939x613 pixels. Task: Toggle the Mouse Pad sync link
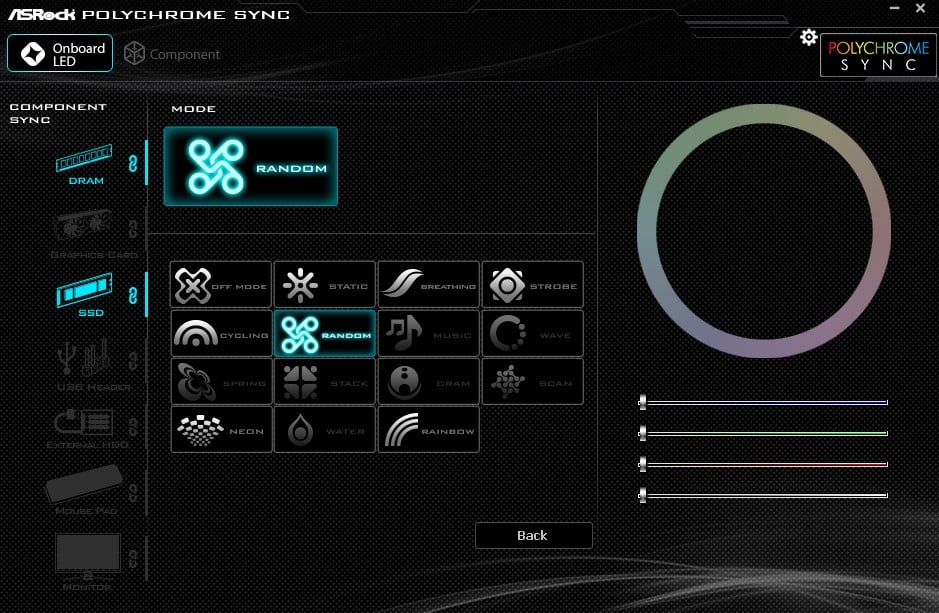(x=133, y=493)
